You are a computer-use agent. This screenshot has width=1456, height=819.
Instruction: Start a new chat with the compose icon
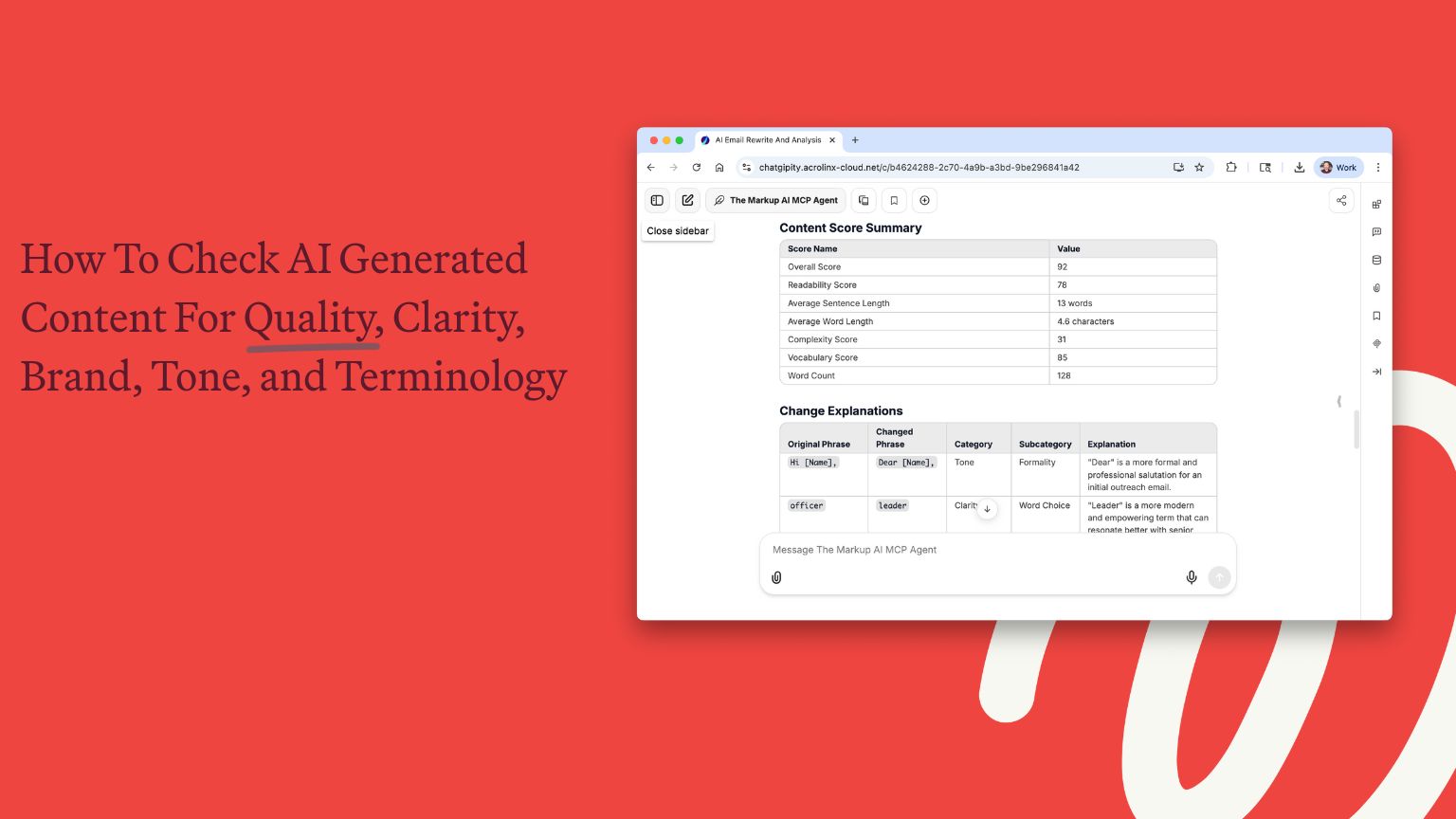click(x=687, y=200)
